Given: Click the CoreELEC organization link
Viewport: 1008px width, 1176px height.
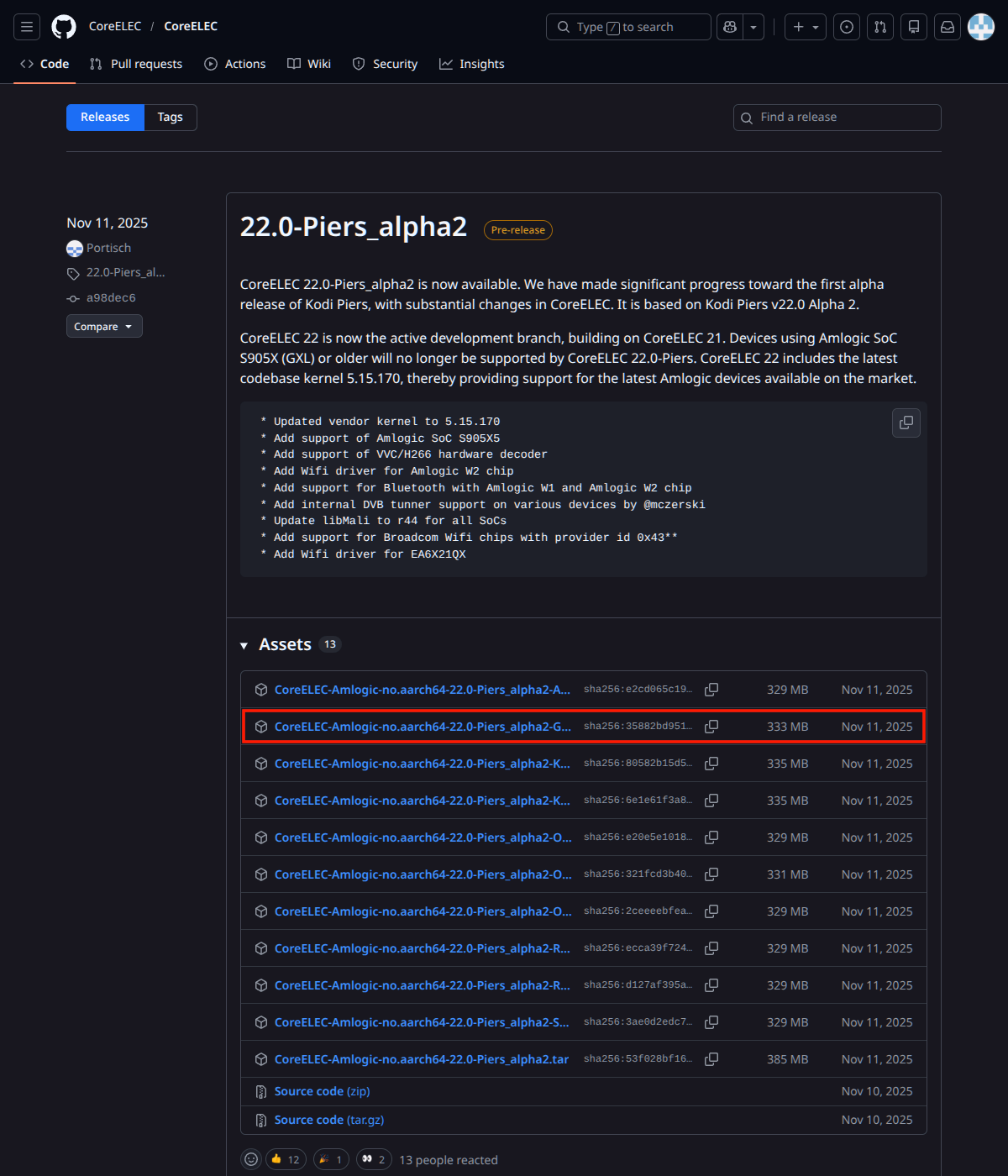Looking at the screenshot, I should click(115, 27).
